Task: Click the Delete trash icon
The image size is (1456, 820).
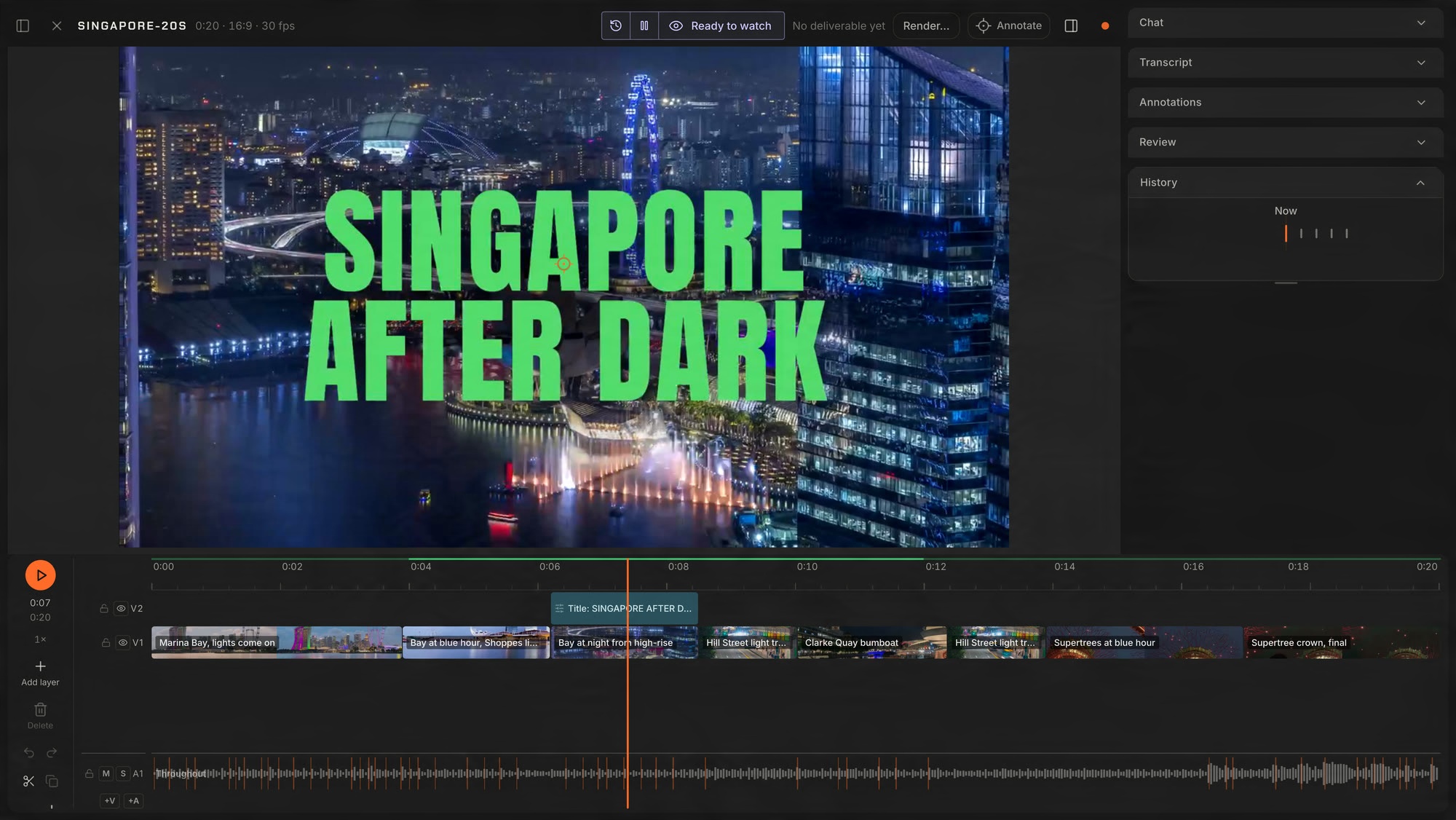Action: pos(40,709)
